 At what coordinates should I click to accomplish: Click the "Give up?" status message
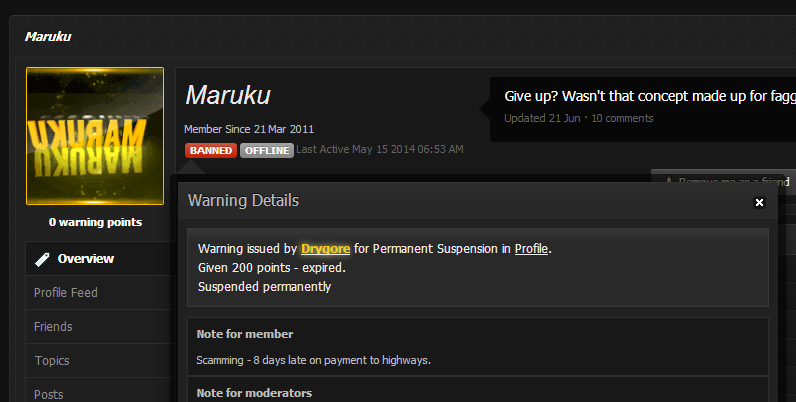[650, 96]
